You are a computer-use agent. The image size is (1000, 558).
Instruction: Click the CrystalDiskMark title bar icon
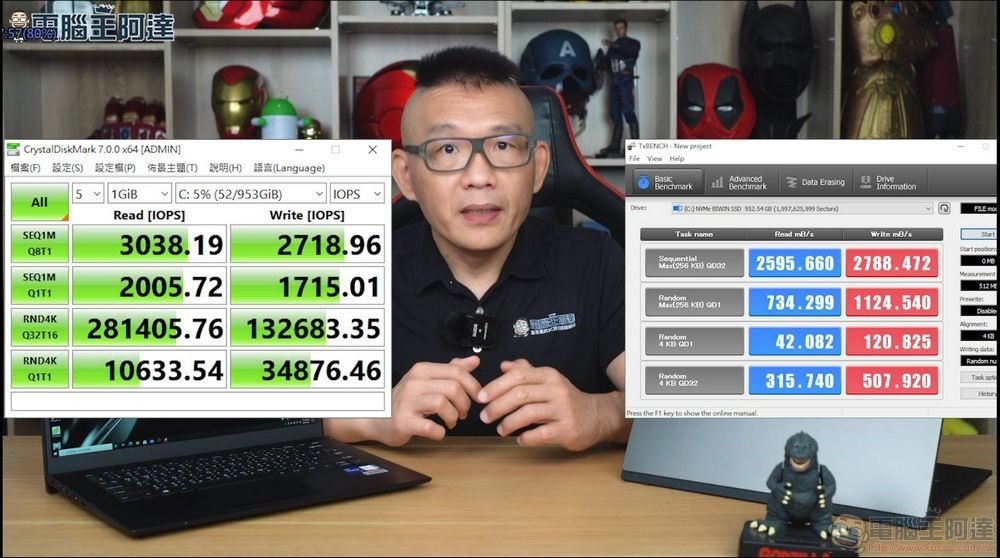point(14,149)
